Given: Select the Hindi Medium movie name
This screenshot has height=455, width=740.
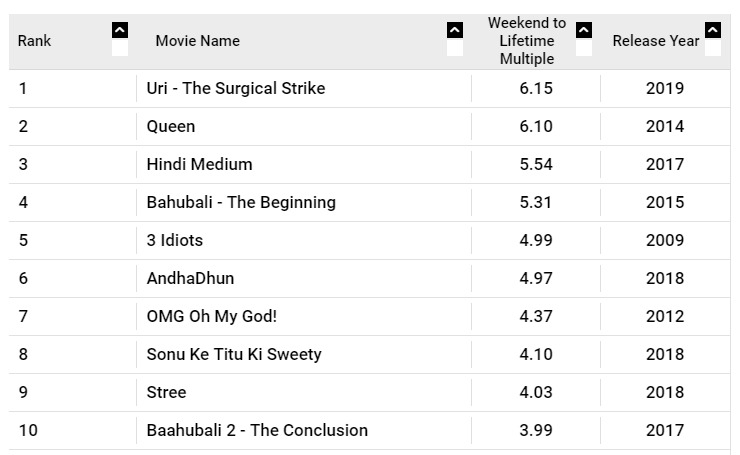Looking at the screenshot, I should coord(199,164).
